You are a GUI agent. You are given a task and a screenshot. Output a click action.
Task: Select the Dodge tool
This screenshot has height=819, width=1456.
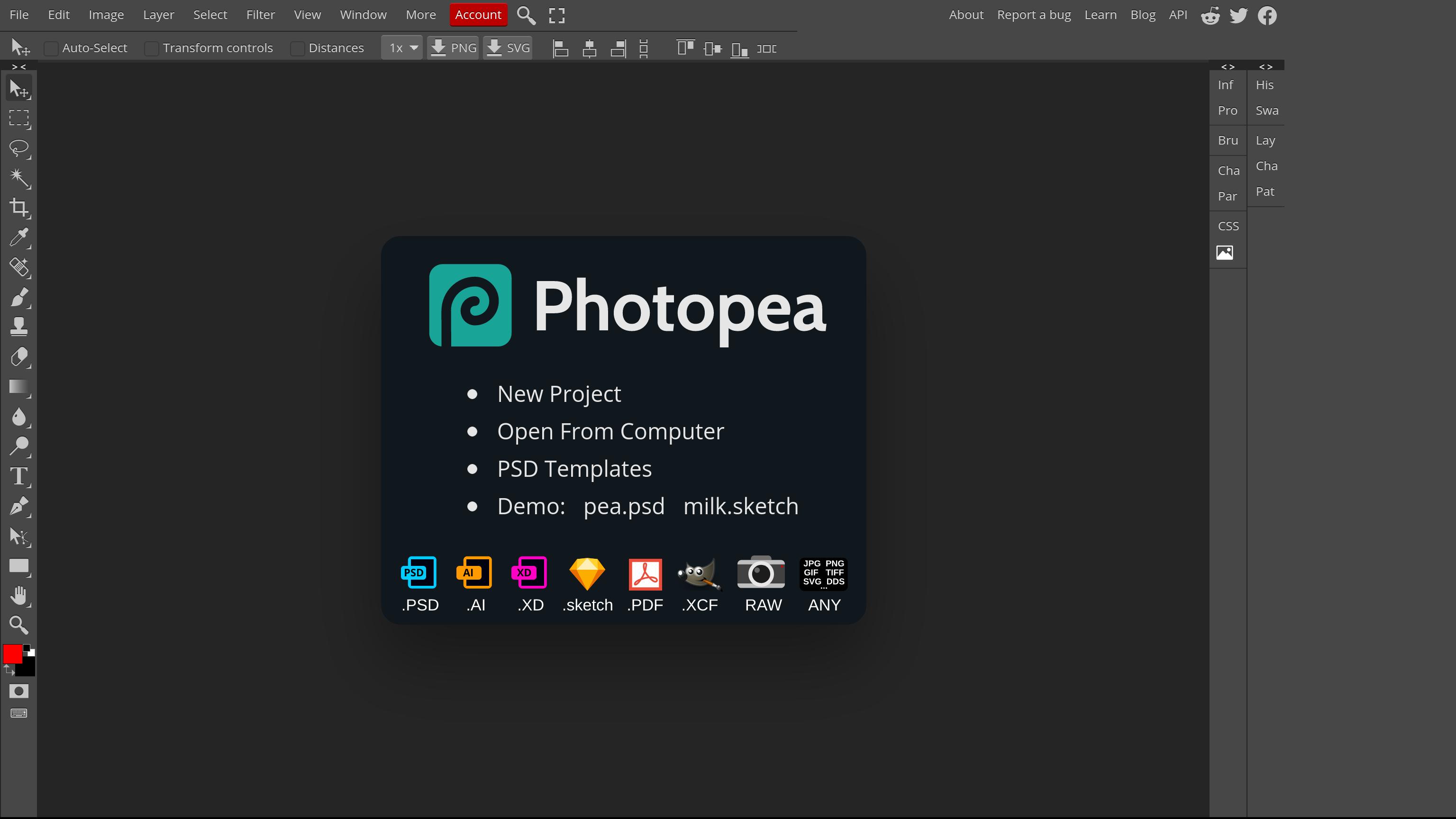[19, 446]
